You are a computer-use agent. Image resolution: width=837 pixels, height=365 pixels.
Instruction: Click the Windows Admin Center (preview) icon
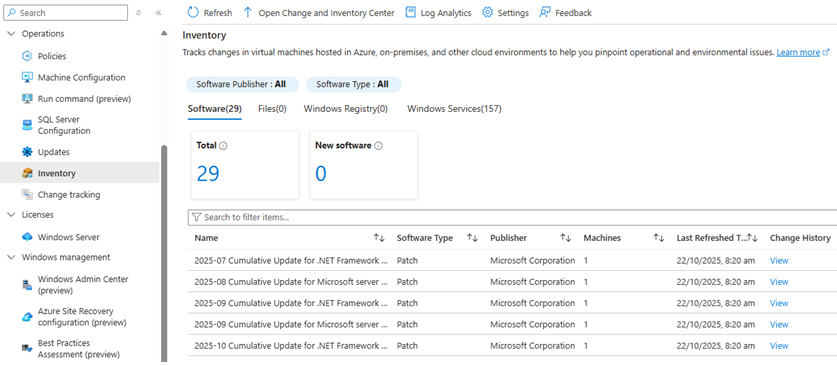[27, 285]
